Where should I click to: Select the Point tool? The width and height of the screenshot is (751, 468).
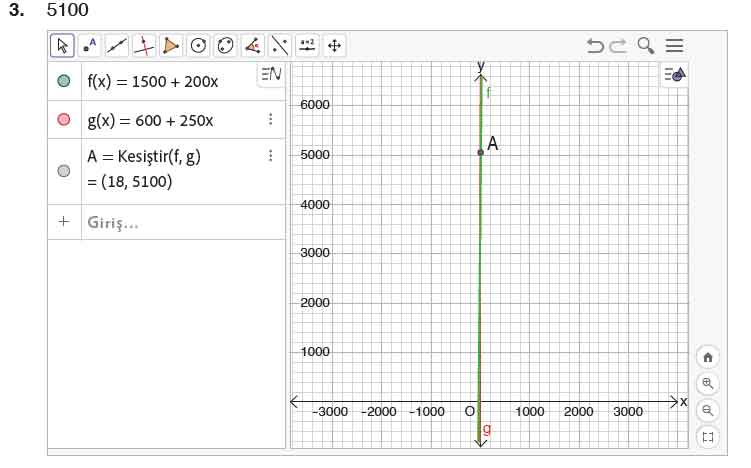click(90, 45)
